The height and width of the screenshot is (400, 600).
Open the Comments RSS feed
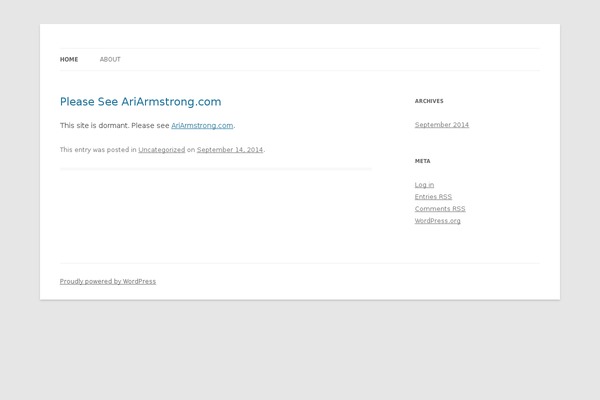[x=440, y=209]
